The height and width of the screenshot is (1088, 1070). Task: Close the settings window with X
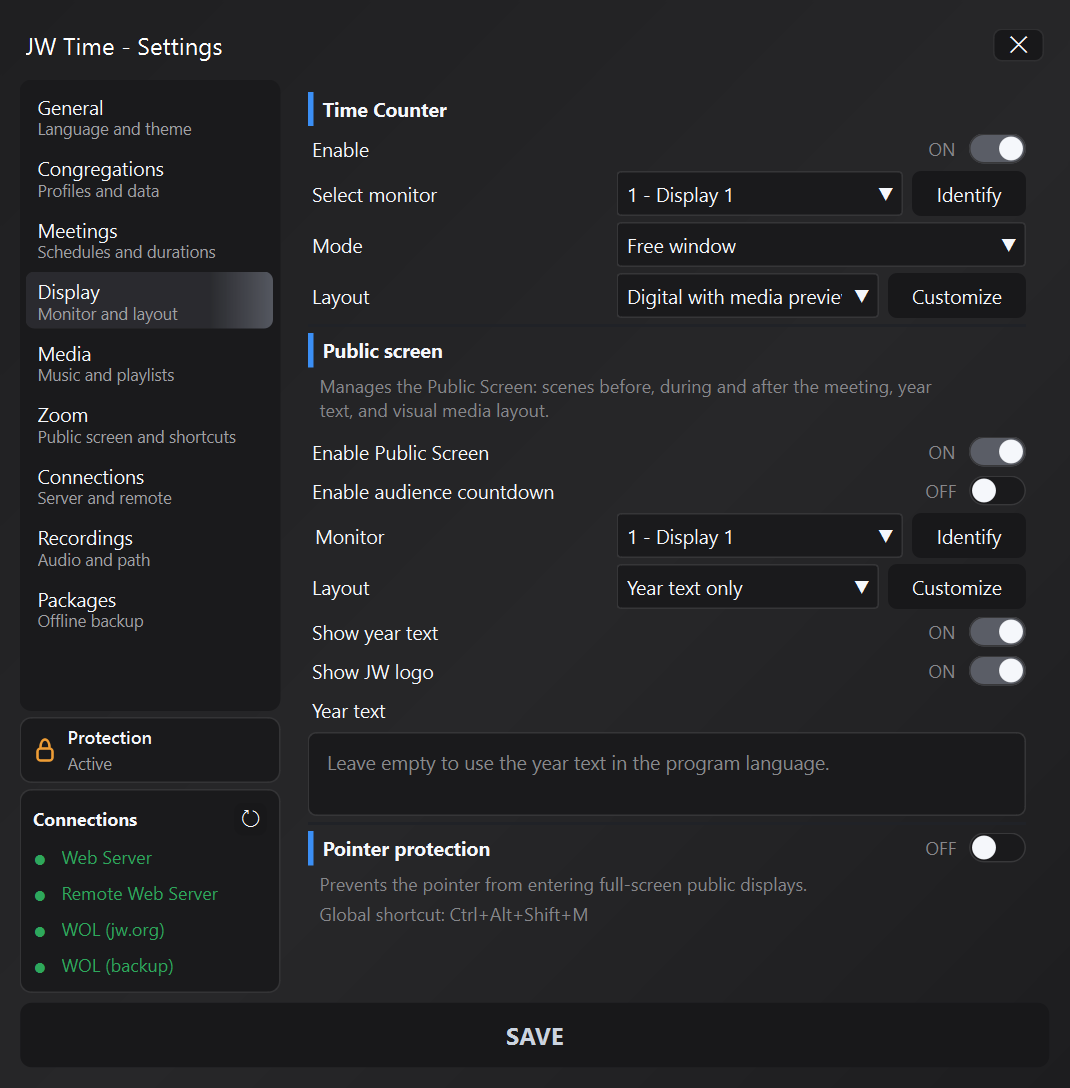[1018, 45]
